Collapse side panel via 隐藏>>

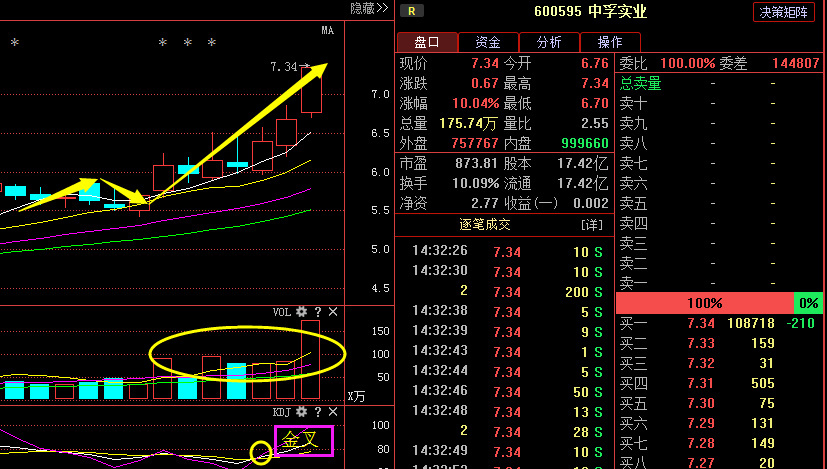click(369, 8)
